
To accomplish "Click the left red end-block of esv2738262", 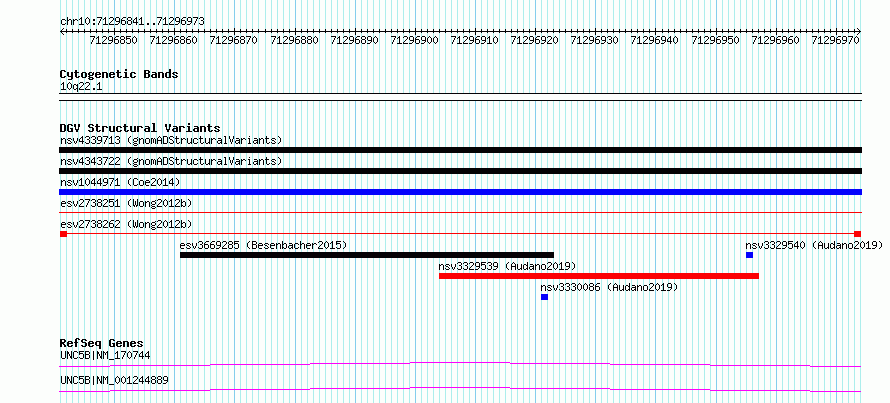I will pyautogui.click(x=64, y=234).
